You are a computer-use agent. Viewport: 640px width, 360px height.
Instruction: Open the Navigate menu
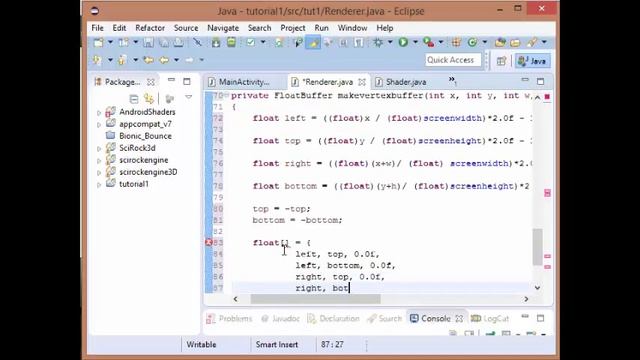pos(223,28)
